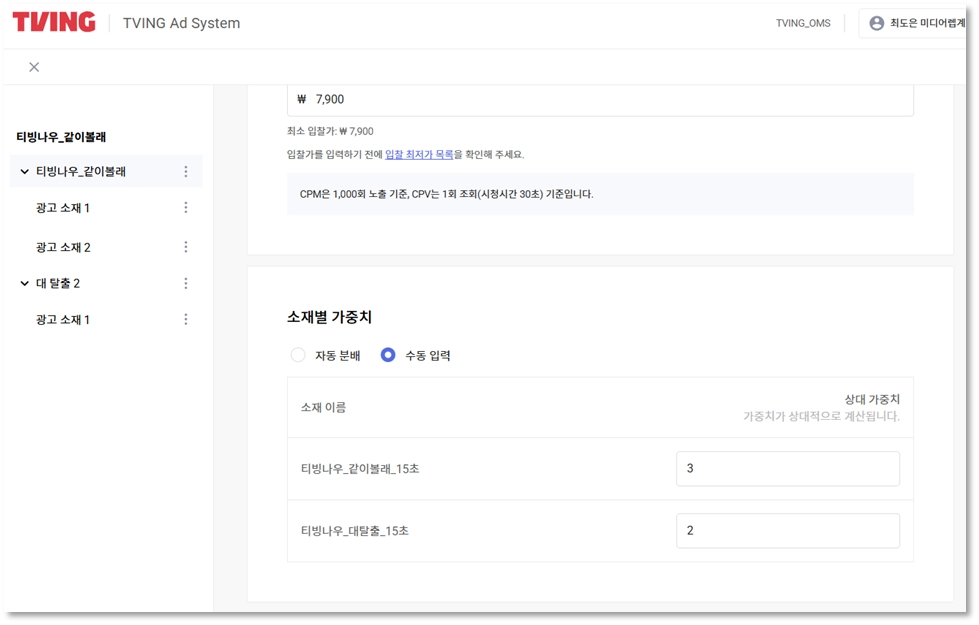This screenshot has height=625, width=979.
Task: Open more options for 티빙나우_같이볼래 group
Action: coord(185,171)
